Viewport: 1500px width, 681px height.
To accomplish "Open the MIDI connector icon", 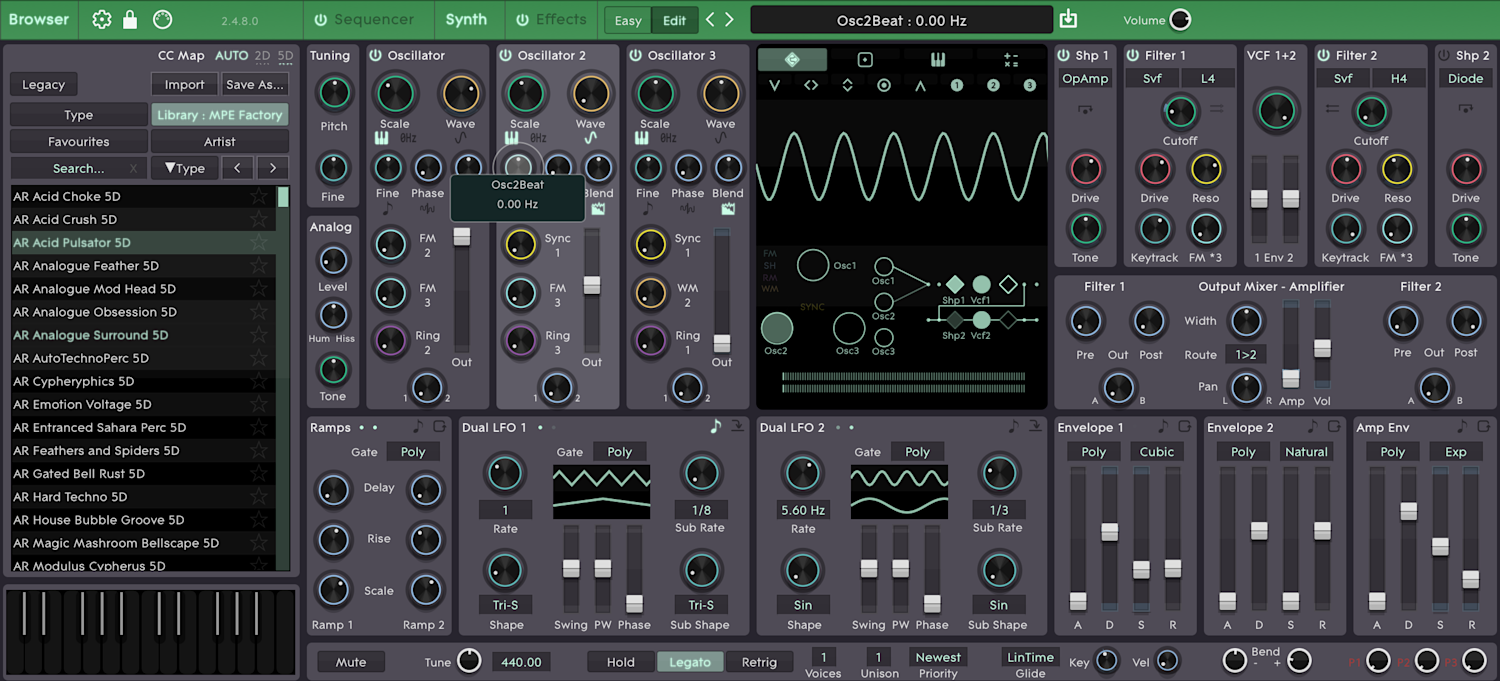I will click(x=161, y=20).
